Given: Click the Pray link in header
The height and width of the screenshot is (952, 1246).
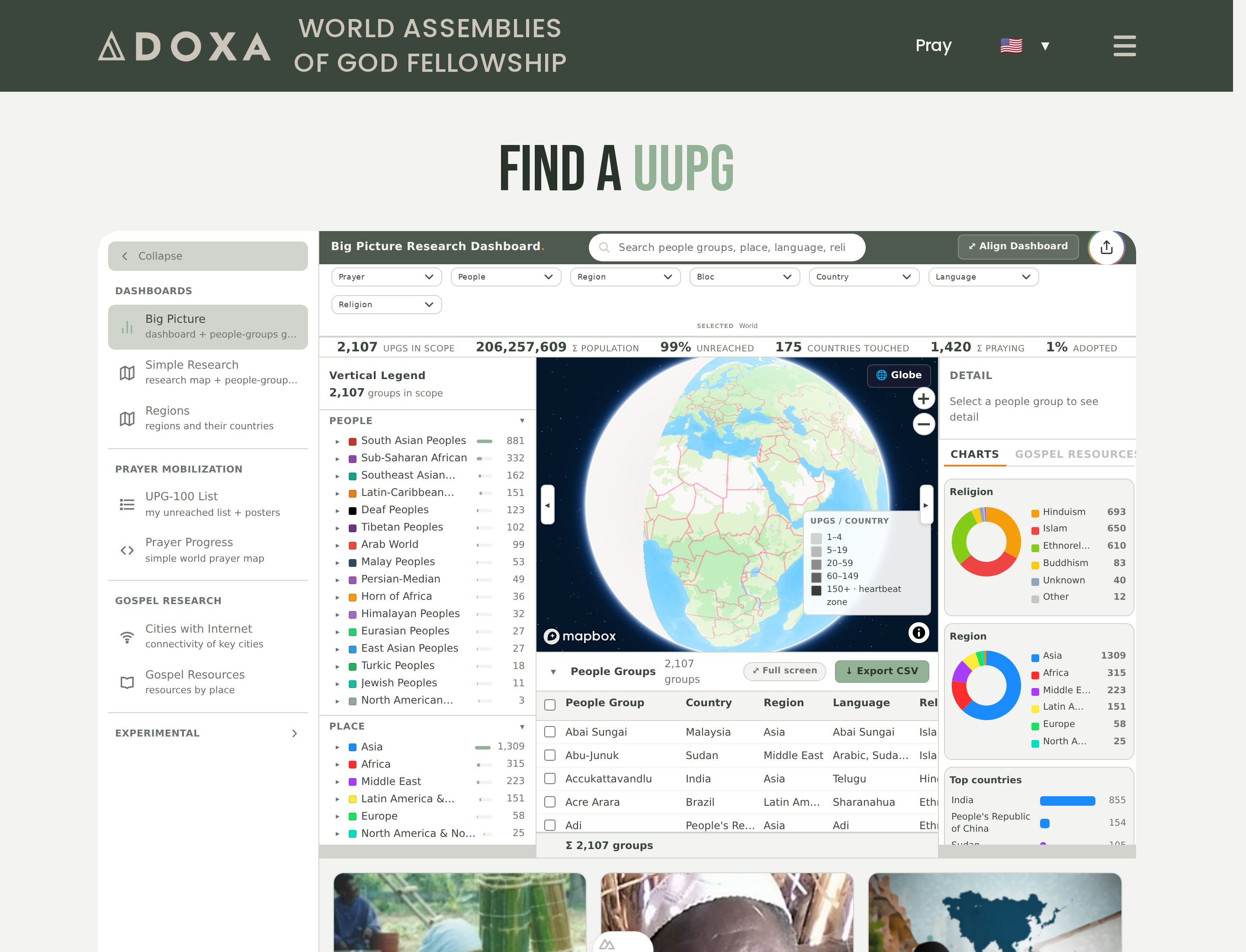Looking at the screenshot, I should point(933,46).
